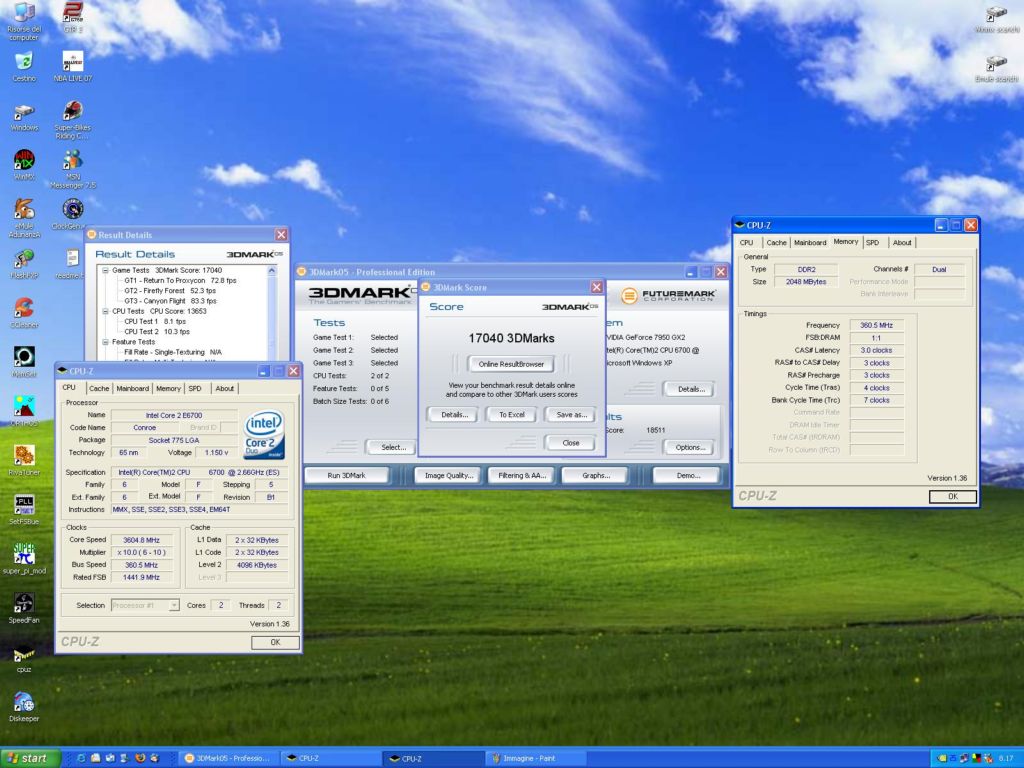Open MSN Messenger 7.5 shortcut
The image size is (1024, 768).
(73, 168)
